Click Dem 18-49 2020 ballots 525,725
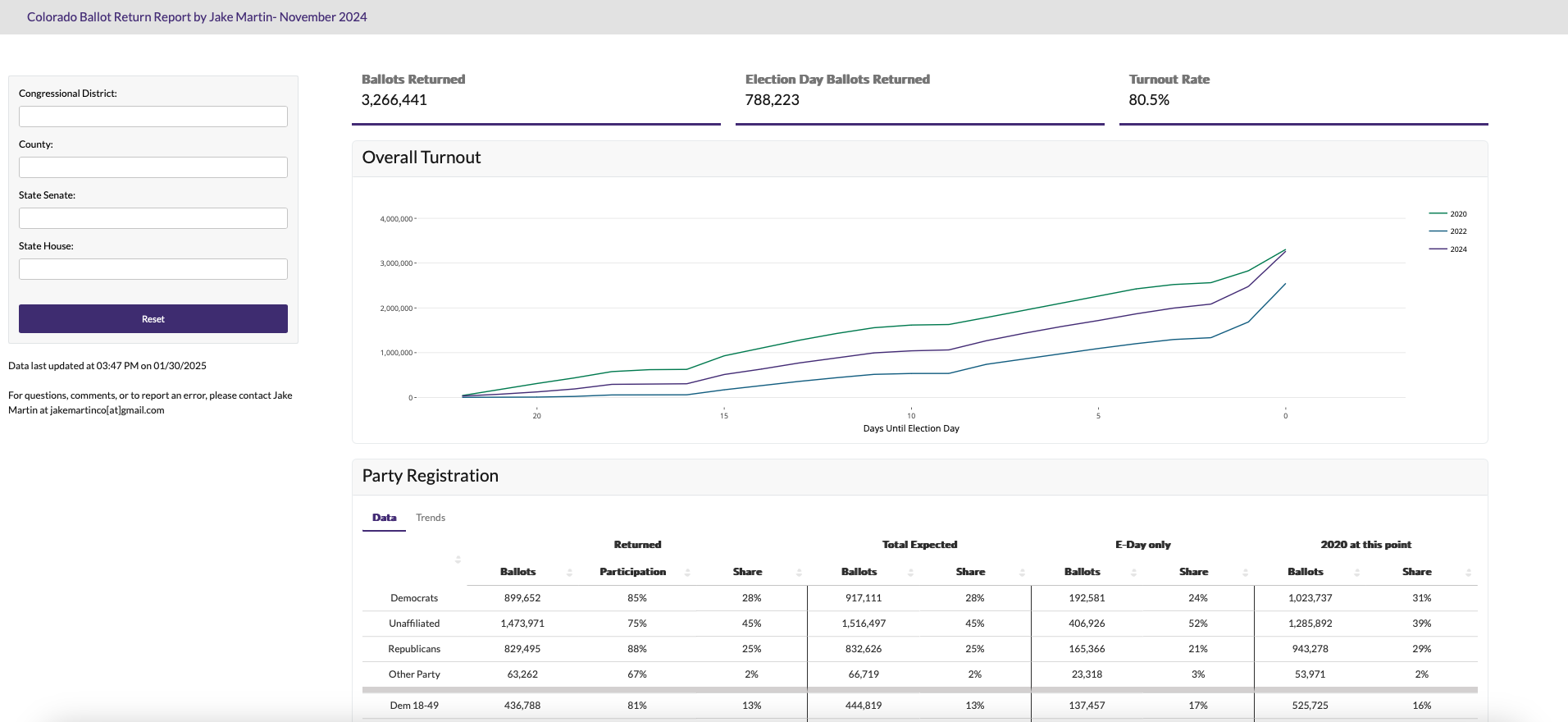 point(1310,706)
